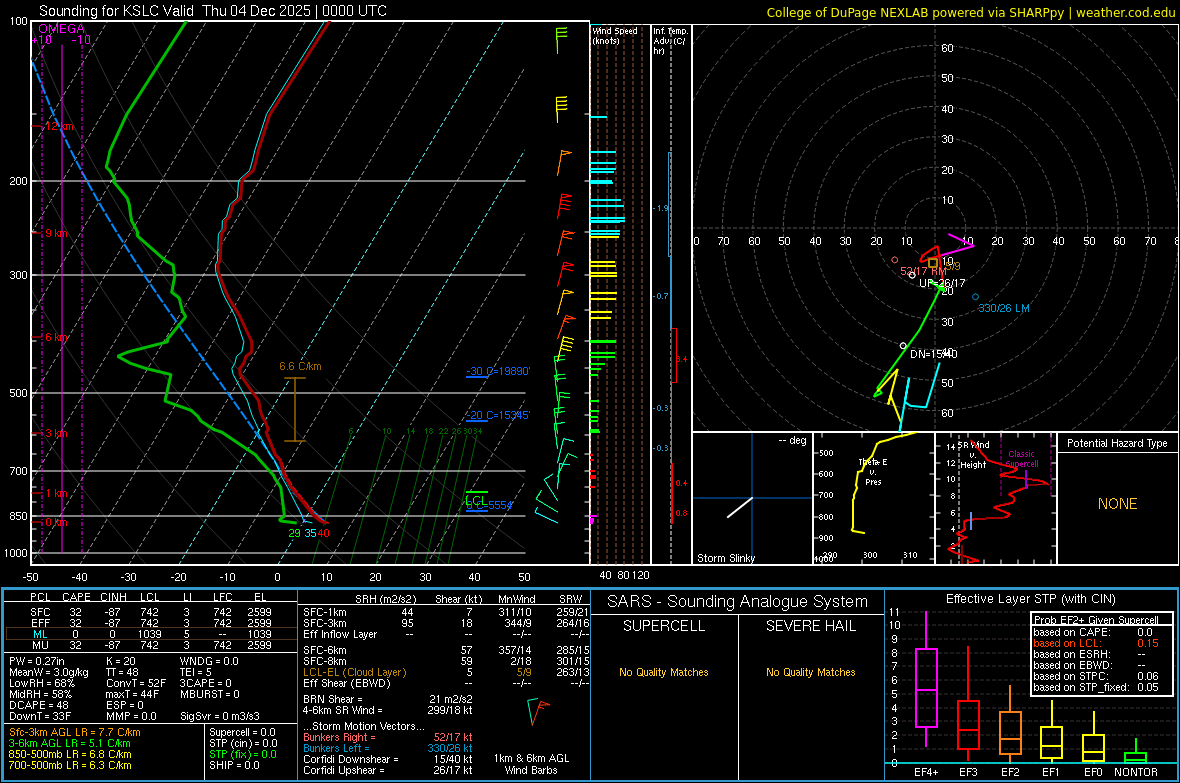1180x783 pixels.
Task: Click the College of DuPage NEXLAB credit
Action: tap(970, 12)
